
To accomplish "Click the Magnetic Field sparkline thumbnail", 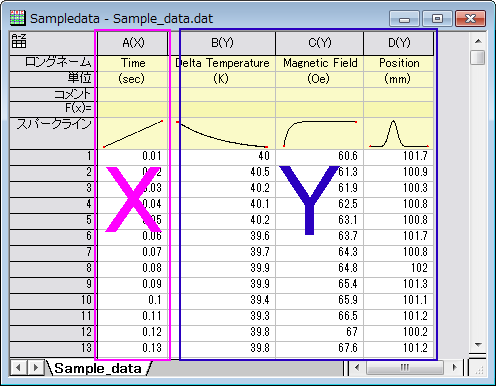I will [x=319, y=133].
